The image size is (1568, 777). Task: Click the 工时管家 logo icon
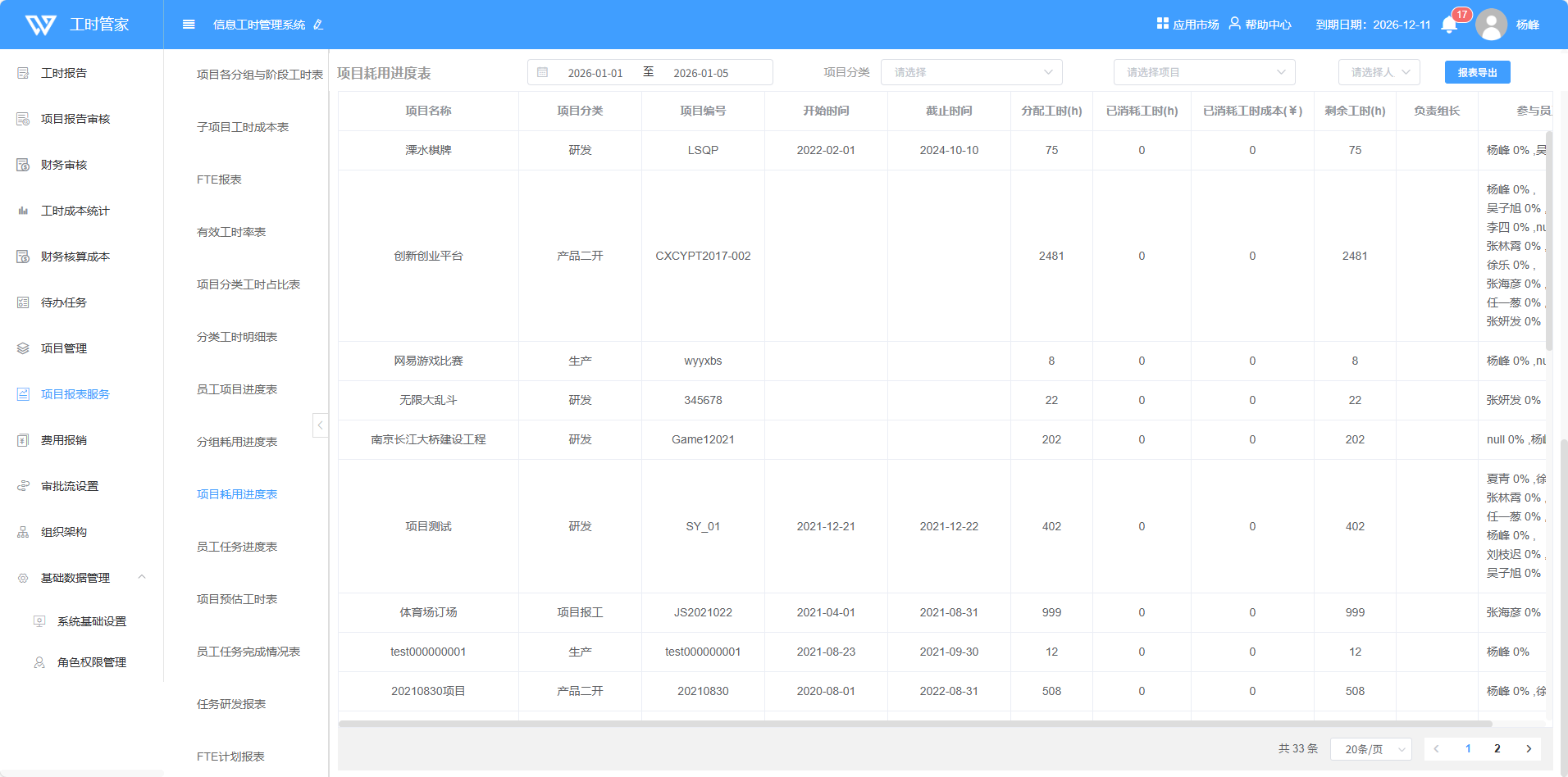(41, 25)
